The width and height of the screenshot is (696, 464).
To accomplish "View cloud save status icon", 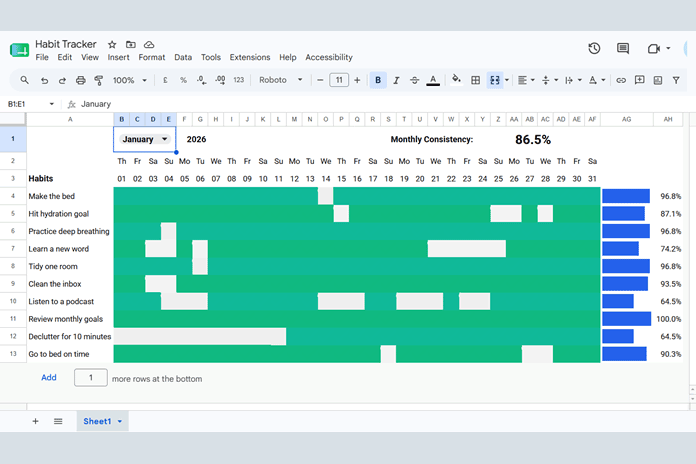I will click(x=149, y=44).
